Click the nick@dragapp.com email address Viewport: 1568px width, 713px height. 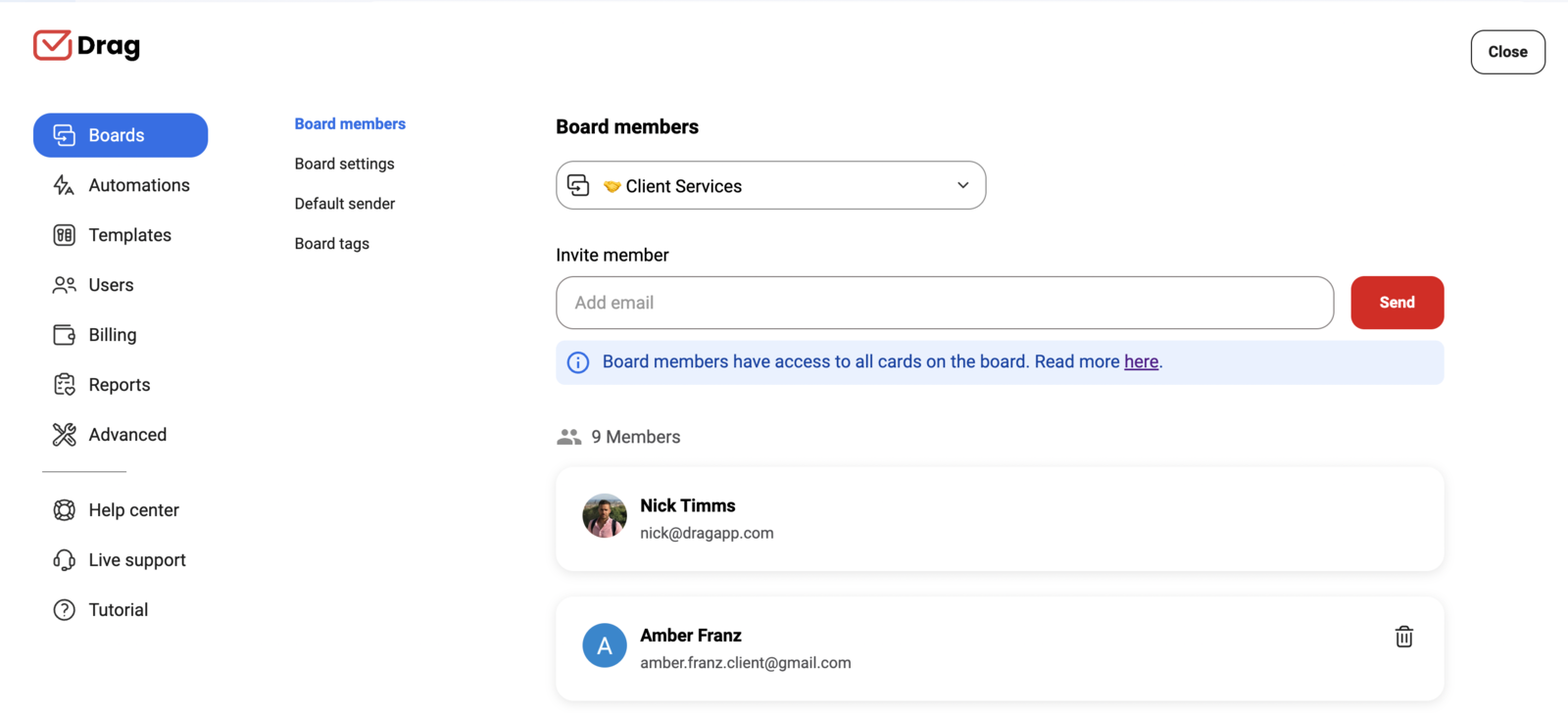(707, 533)
